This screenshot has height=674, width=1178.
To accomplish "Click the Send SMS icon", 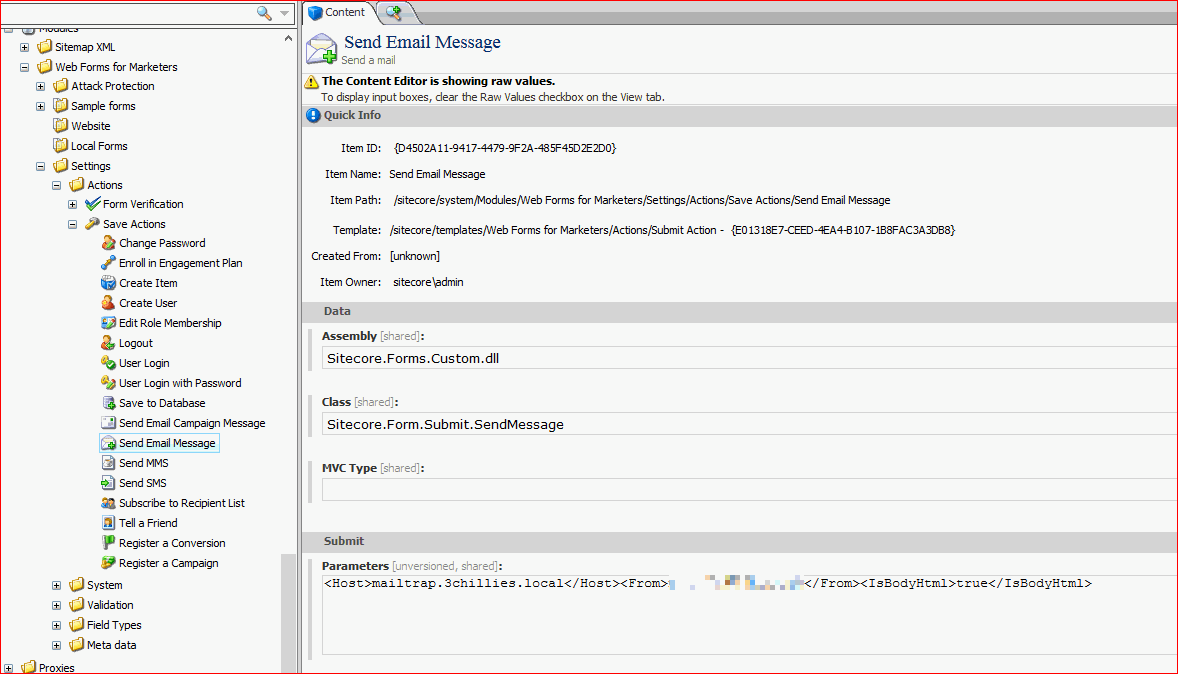I will point(108,482).
